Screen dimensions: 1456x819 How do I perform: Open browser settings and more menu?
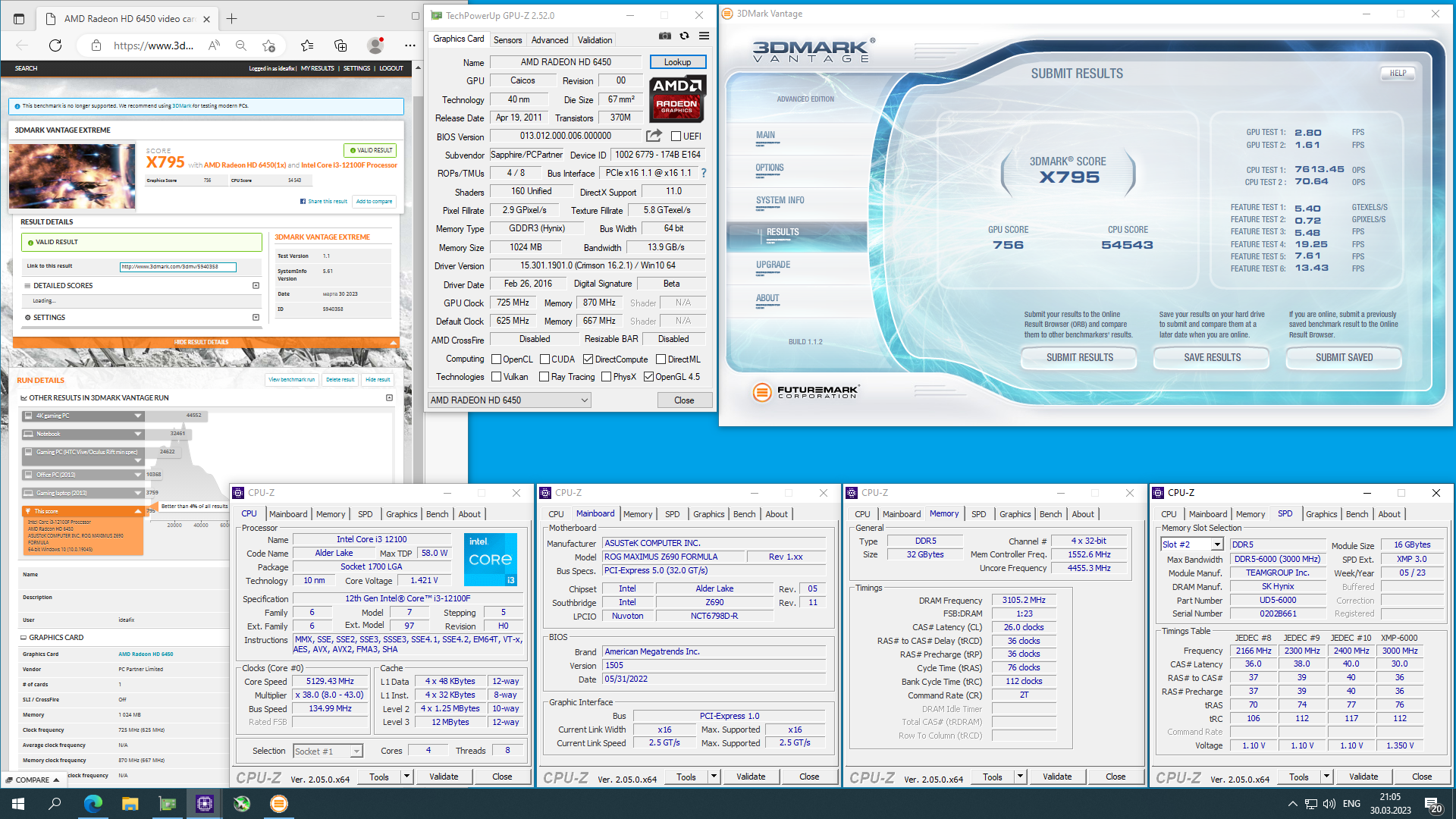pos(409,45)
